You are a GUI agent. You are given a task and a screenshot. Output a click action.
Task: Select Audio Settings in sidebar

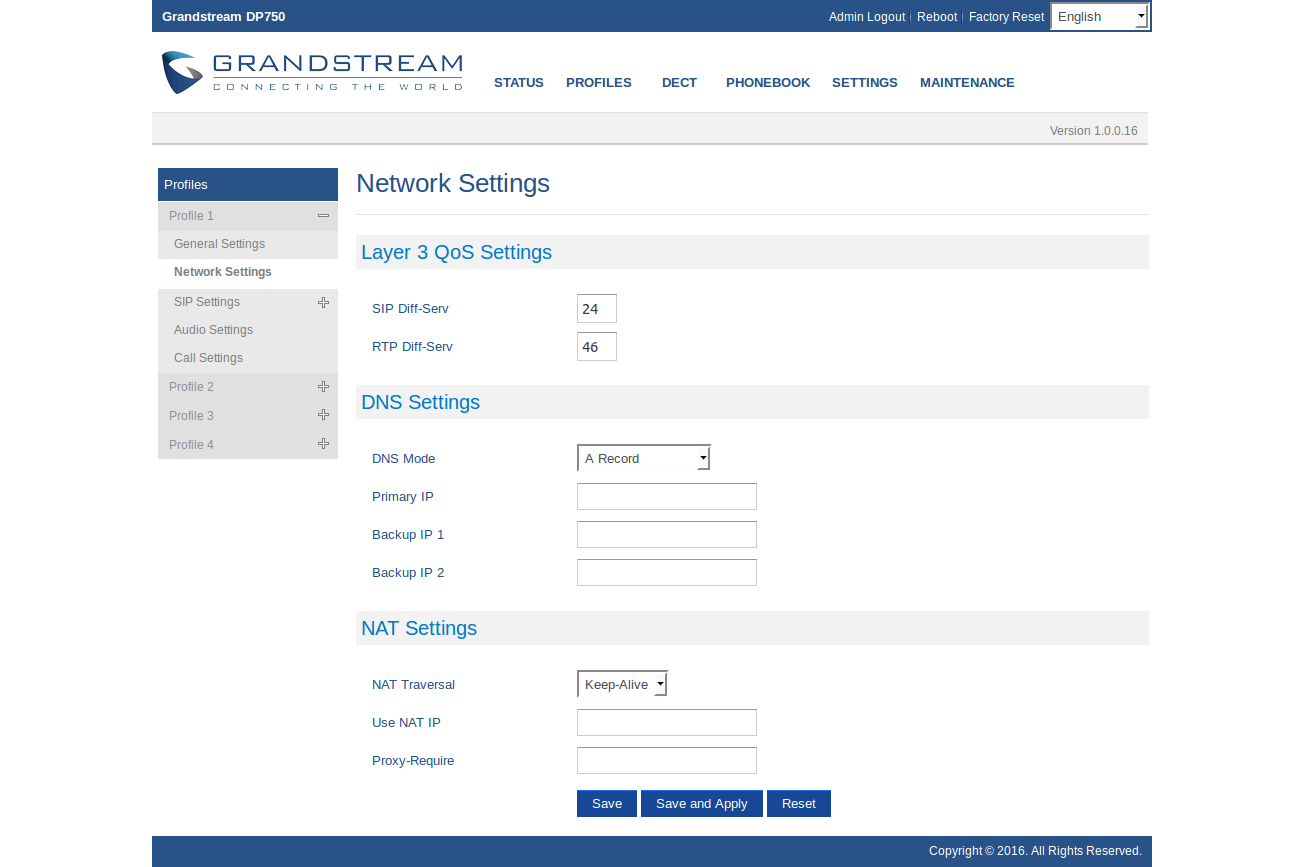tap(213, 330)
